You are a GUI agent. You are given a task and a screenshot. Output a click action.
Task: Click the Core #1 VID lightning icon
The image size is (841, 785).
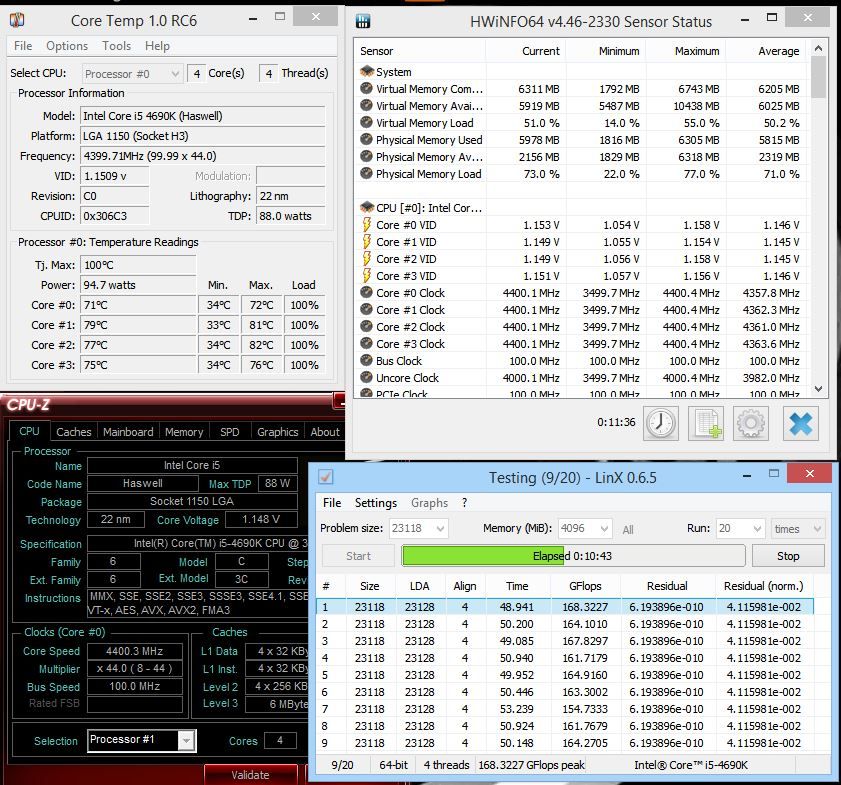(367, 242)
